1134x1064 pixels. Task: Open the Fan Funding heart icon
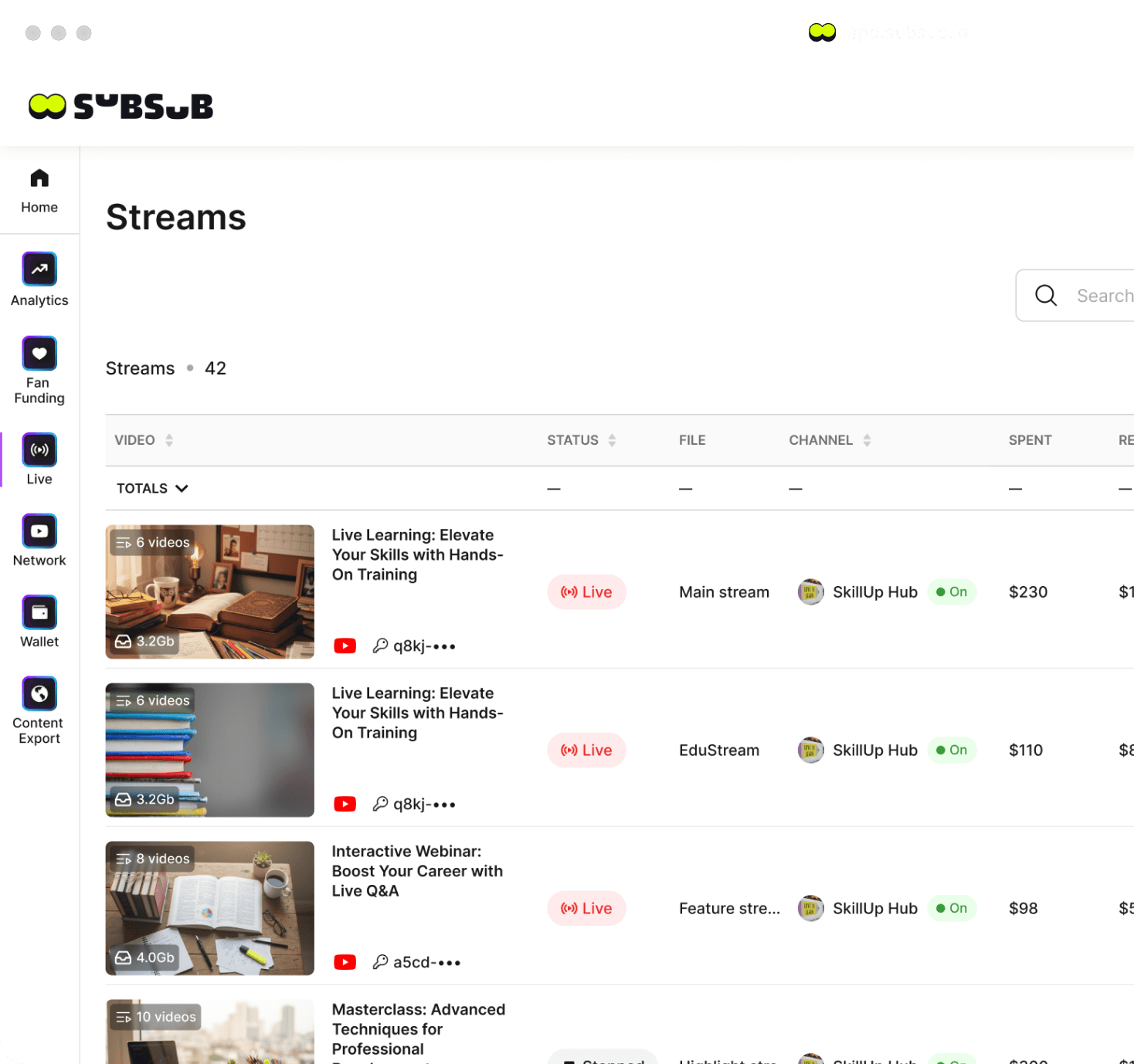39,354
